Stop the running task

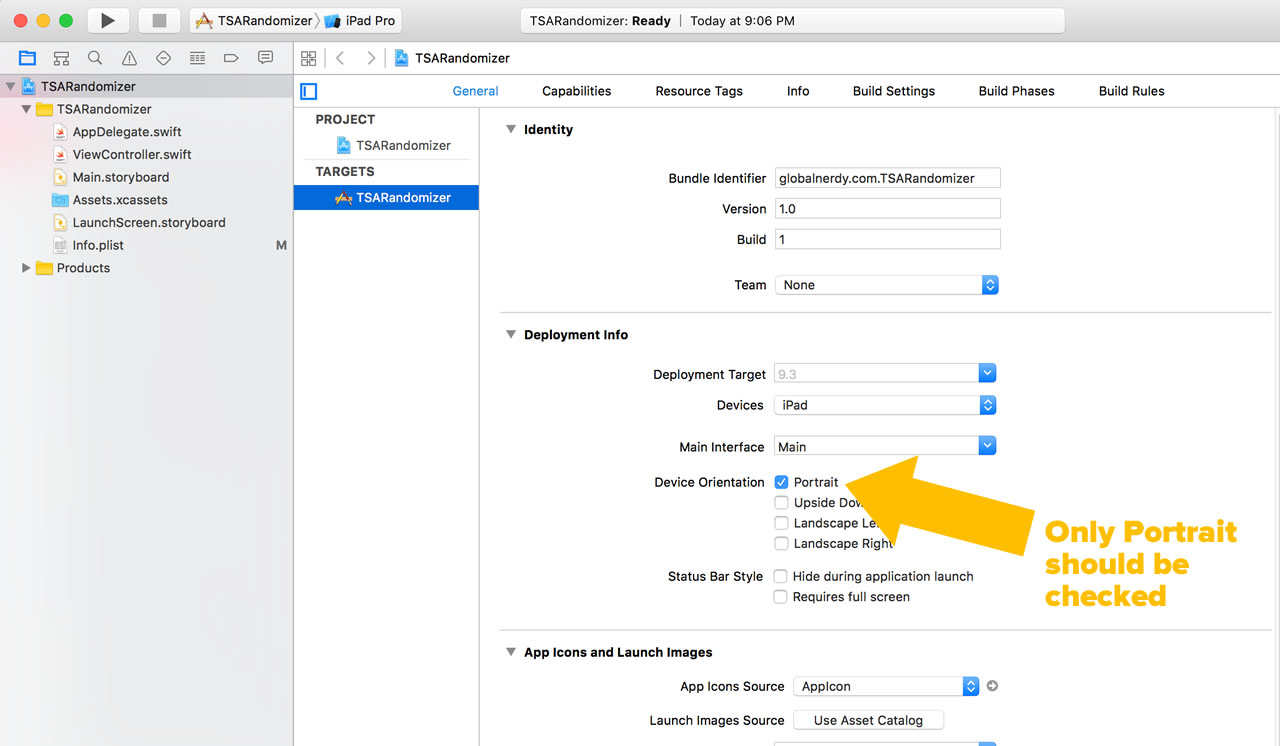tap(158, 20)
